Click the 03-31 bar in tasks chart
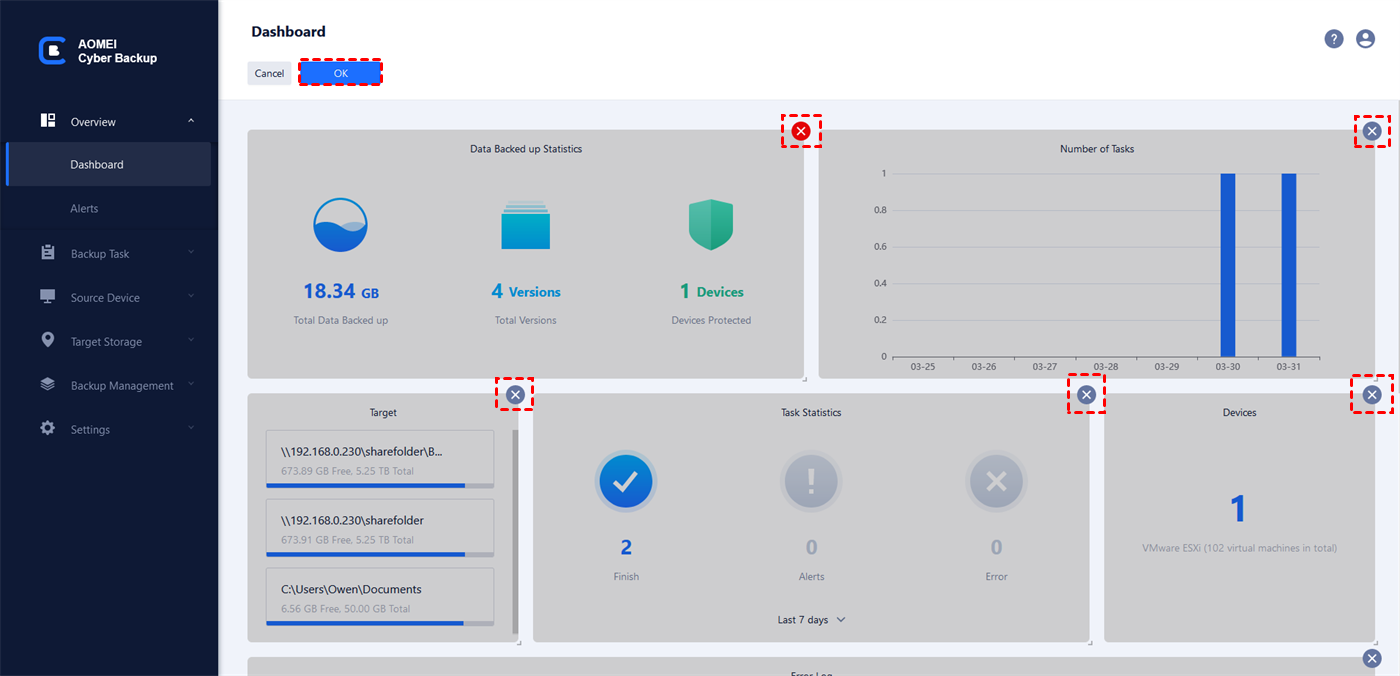This screenshot has height=676, width=1400. (1289, 265)
